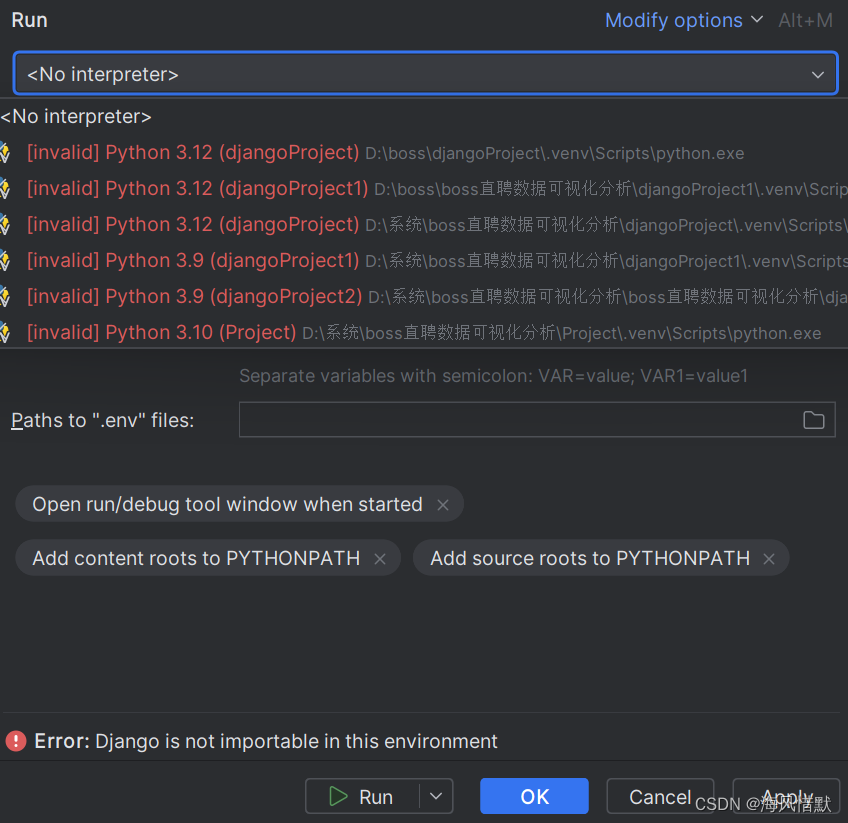This screenshot has width=848, height=823.
Task: Click the green play icon on Run
Action: 338,796
